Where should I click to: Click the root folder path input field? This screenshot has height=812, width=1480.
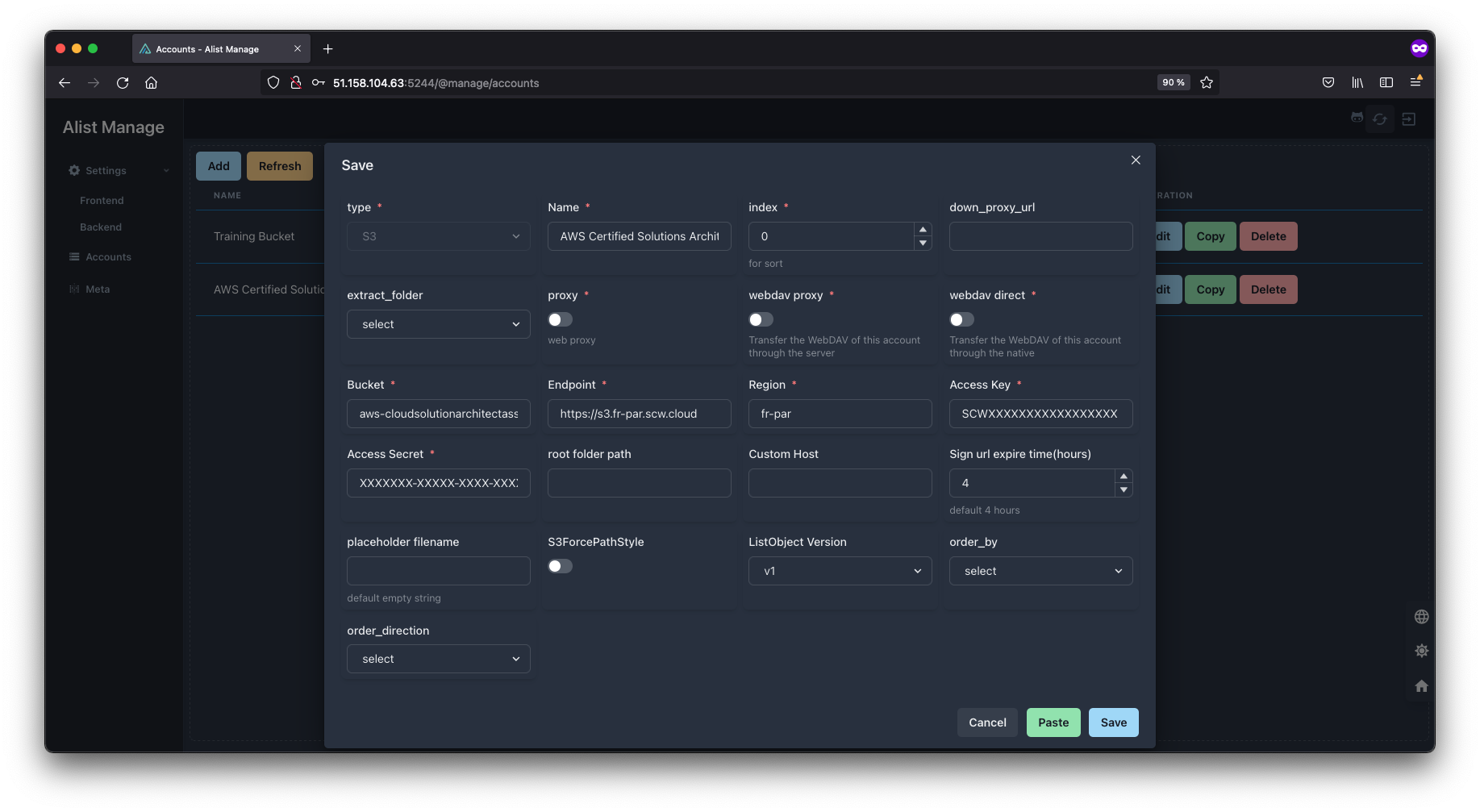(x=640, y=483)
